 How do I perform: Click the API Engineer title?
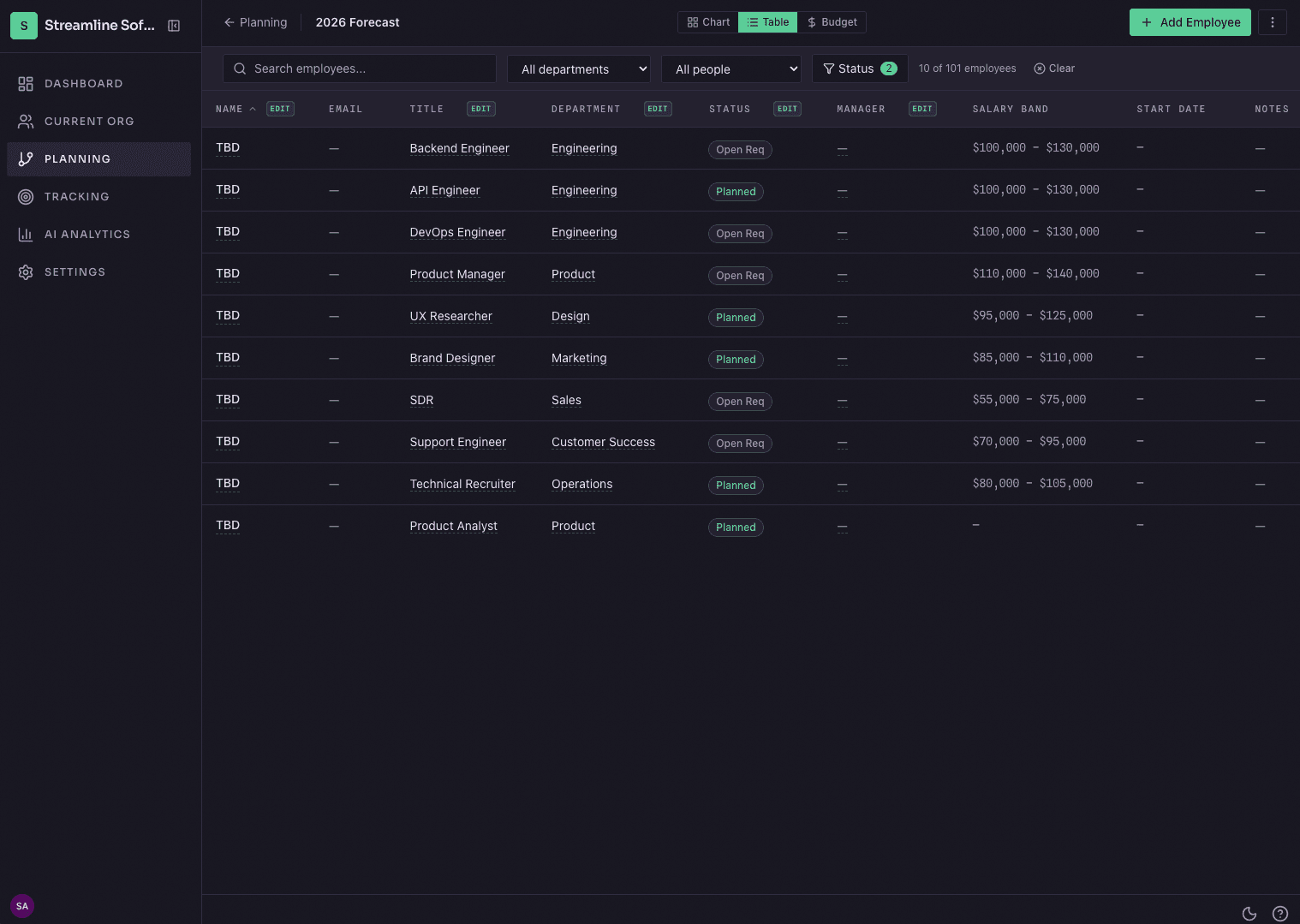(444, 190)
